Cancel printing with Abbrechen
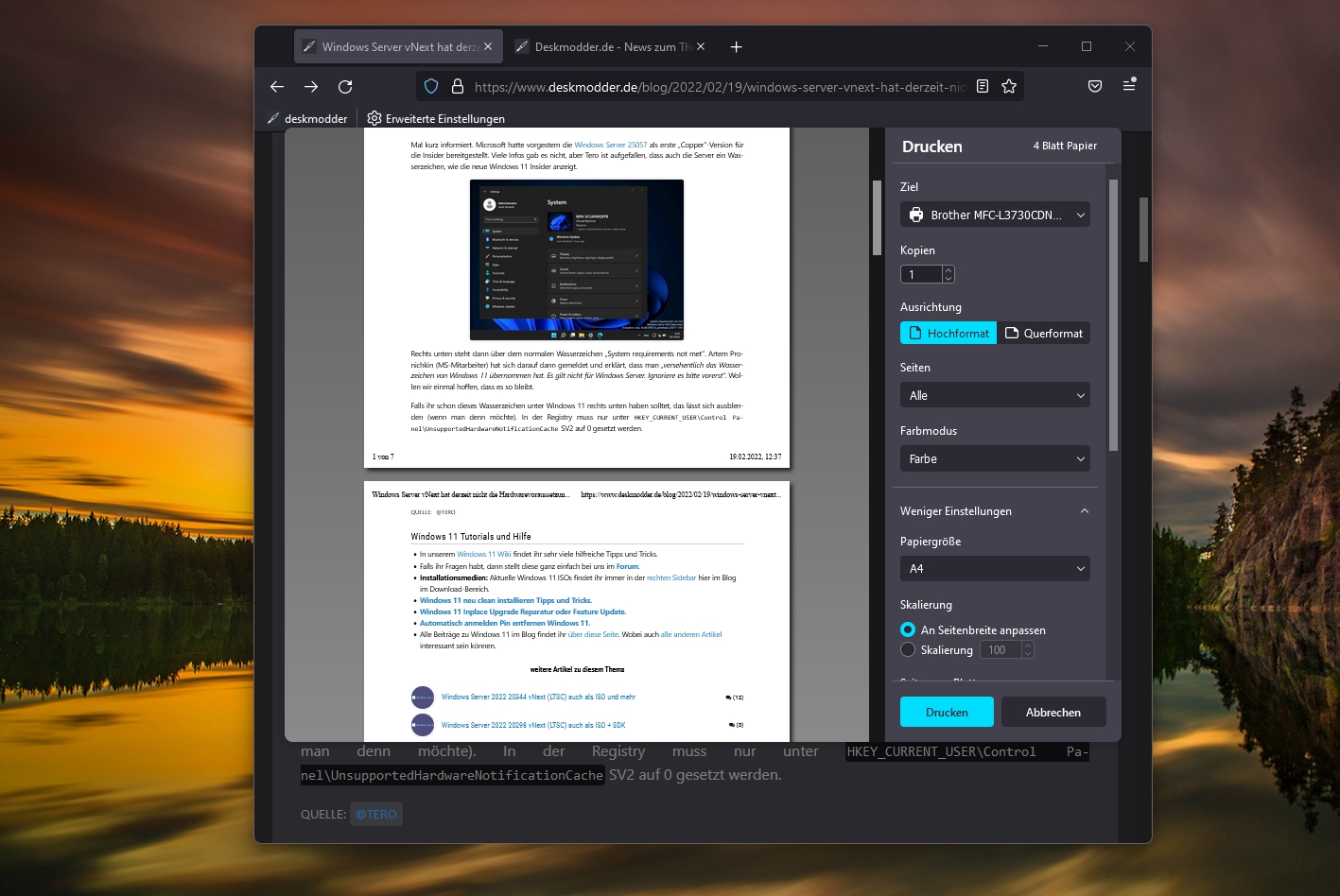Viewport: 1340px width, 896px height. [x=1053, y=712]
